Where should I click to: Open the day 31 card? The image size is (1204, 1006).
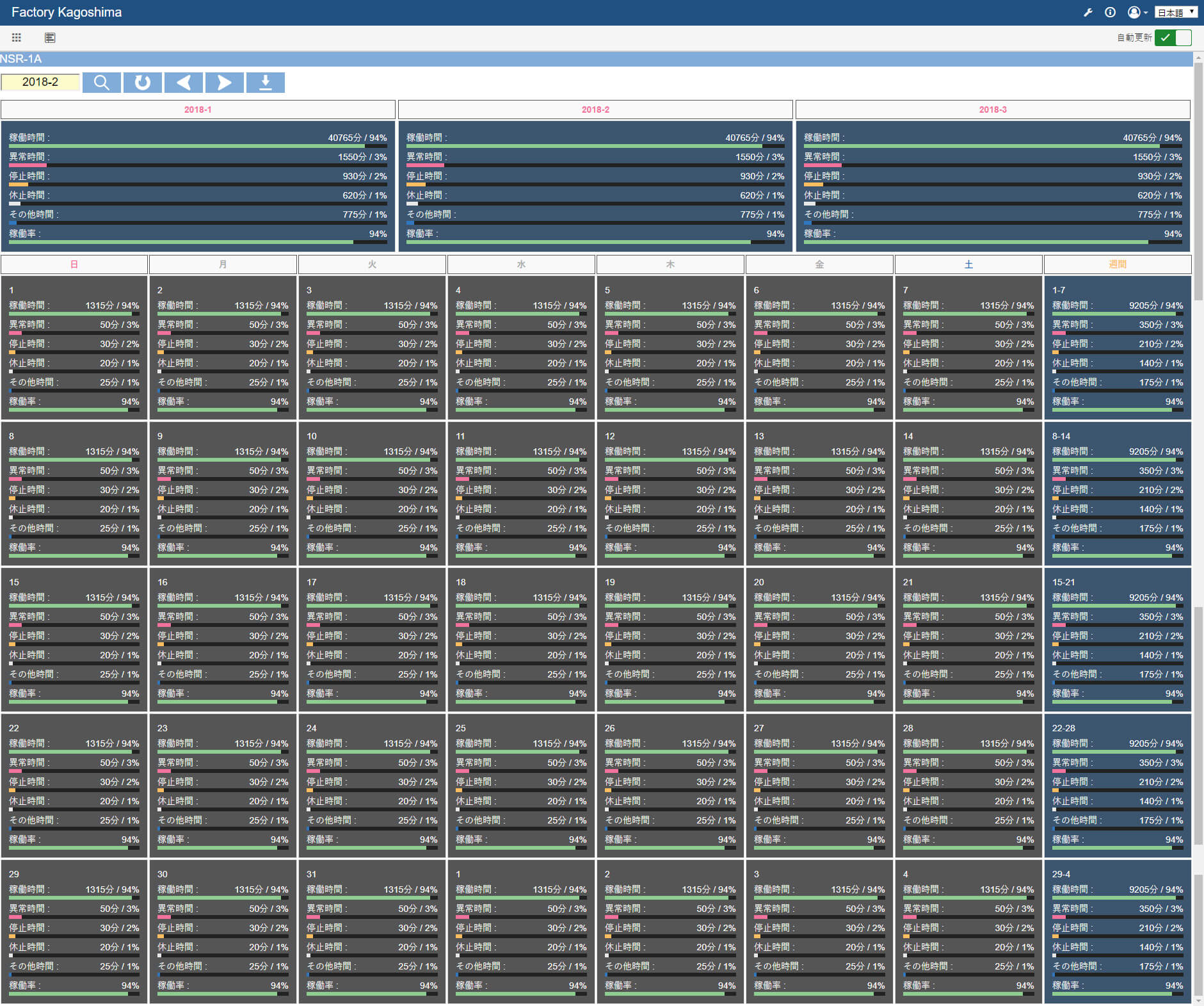click(x=372, y=932)
